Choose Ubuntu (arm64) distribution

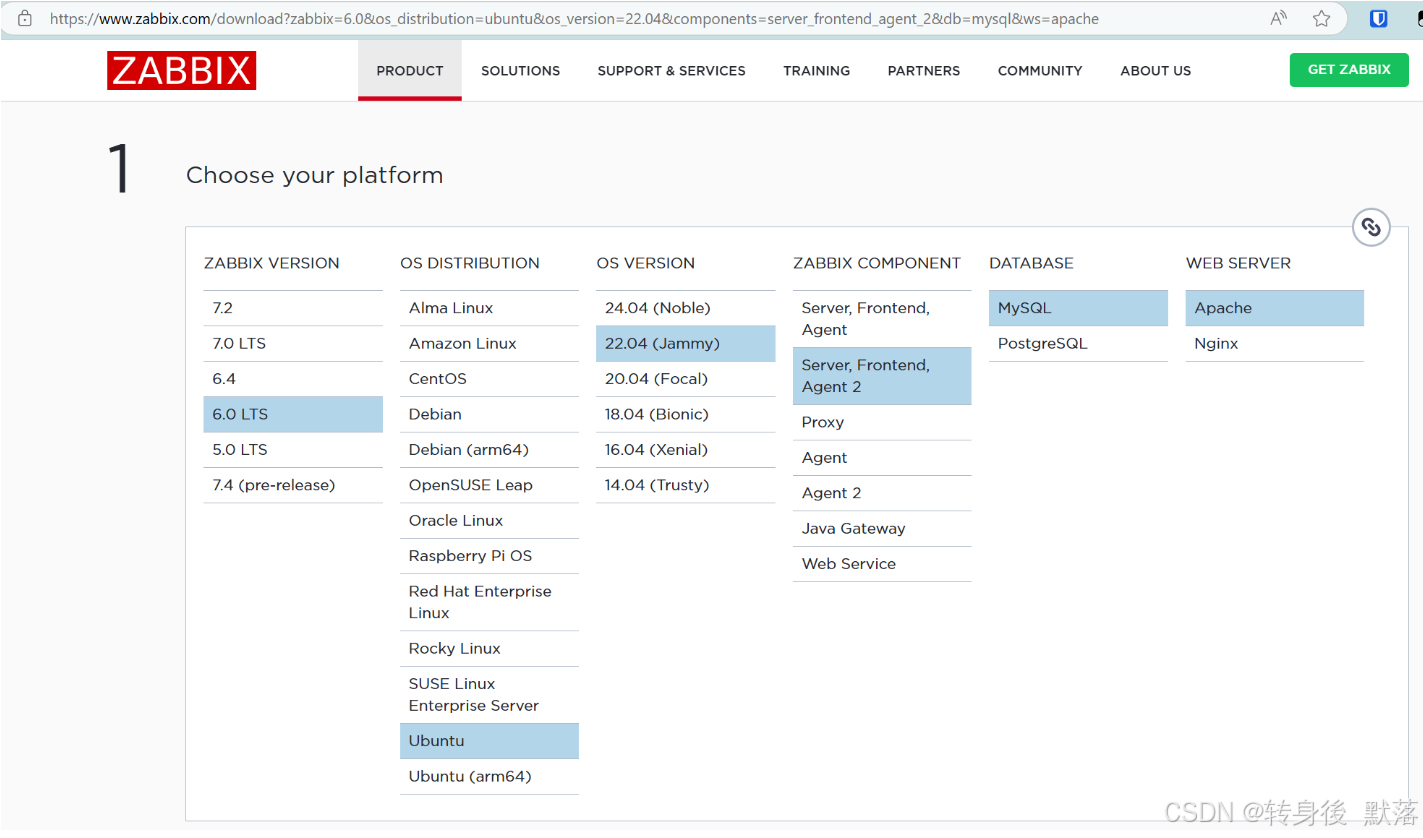point(489,777)
